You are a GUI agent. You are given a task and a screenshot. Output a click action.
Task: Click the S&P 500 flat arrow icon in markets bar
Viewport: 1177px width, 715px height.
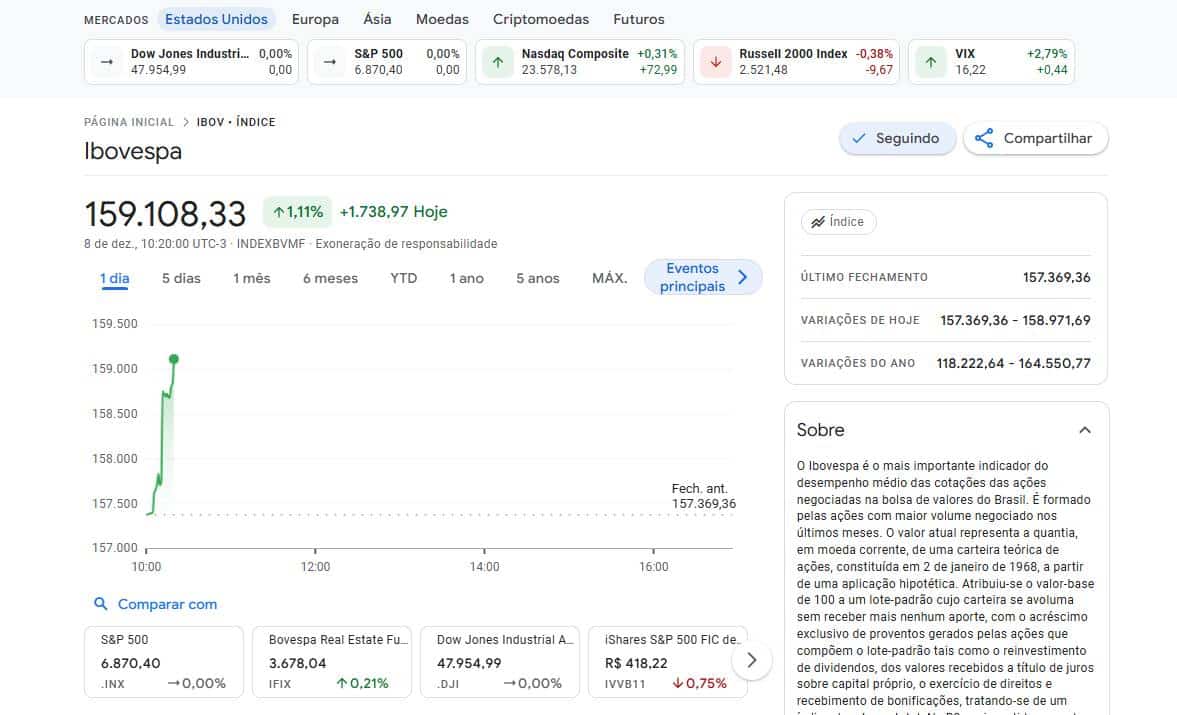330,62
